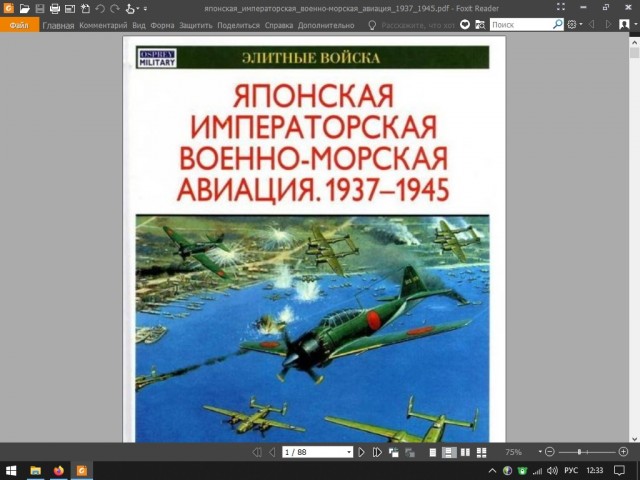
Task: Open the hand/touch mode tool dropdown
Action: (132, 8)
